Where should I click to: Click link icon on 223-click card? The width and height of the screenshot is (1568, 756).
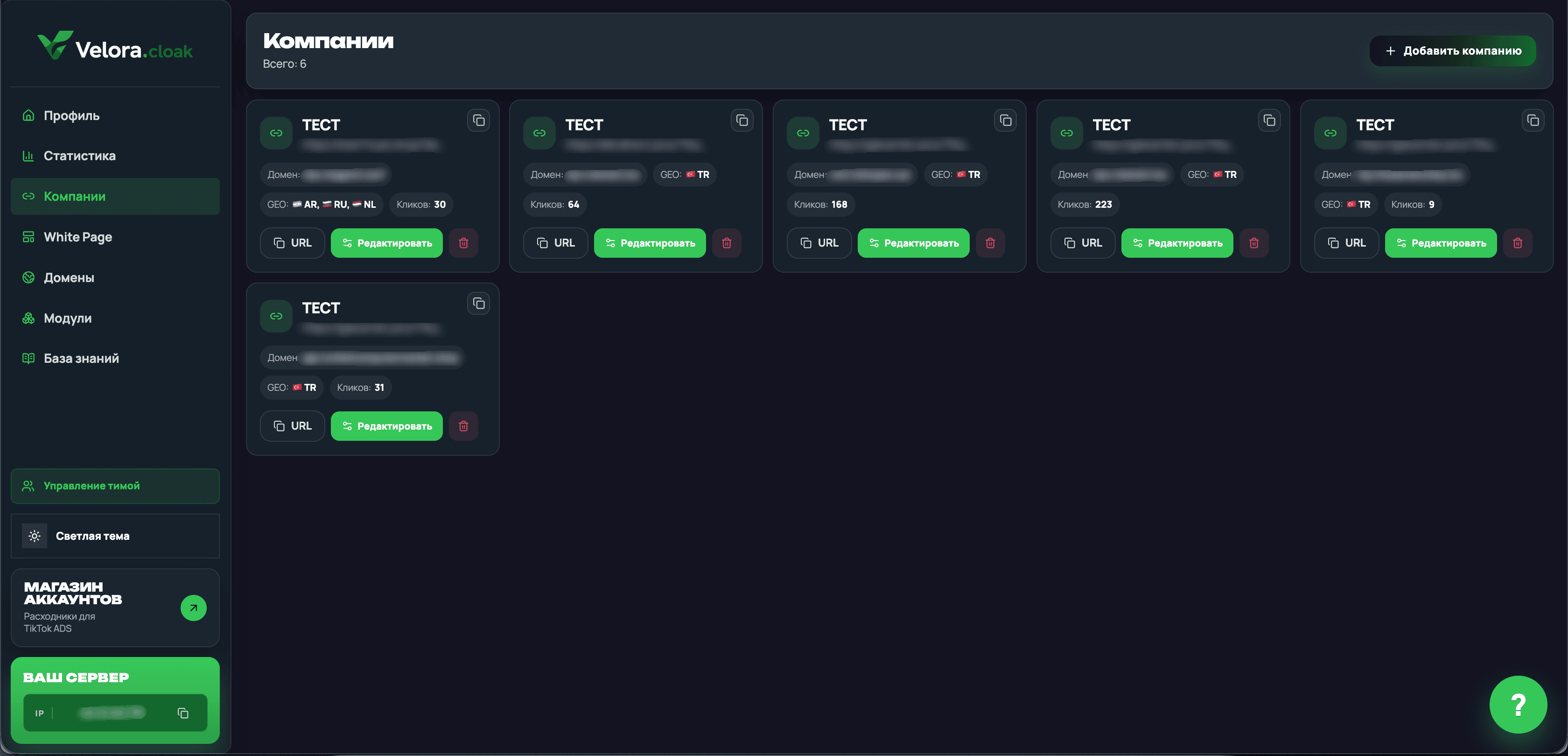click(x=1066, y=133)
